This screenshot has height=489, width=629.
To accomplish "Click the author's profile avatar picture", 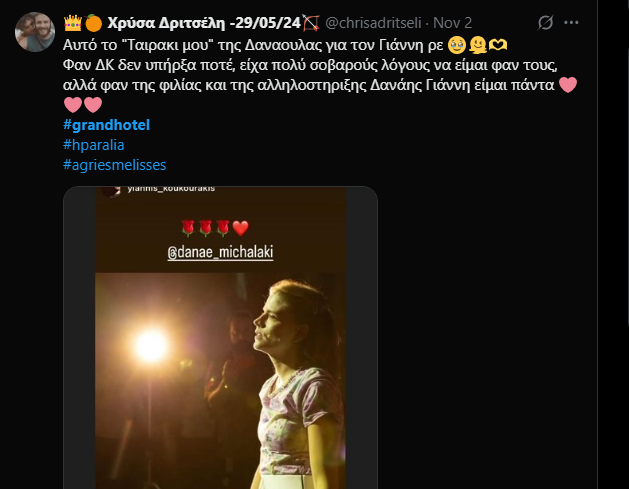I will (x=34, y=32).
